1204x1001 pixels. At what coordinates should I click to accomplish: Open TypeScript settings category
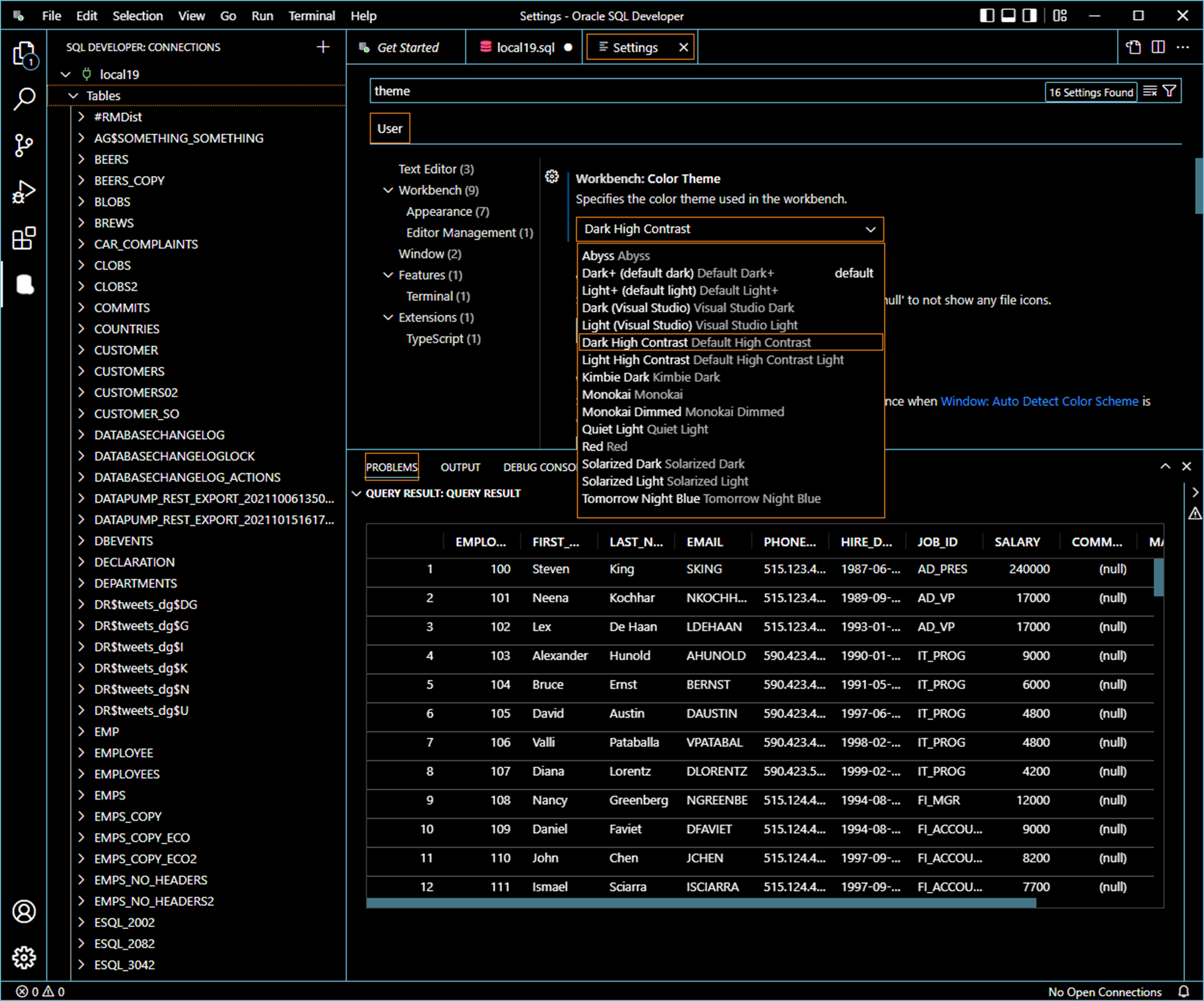click(443, 339)
